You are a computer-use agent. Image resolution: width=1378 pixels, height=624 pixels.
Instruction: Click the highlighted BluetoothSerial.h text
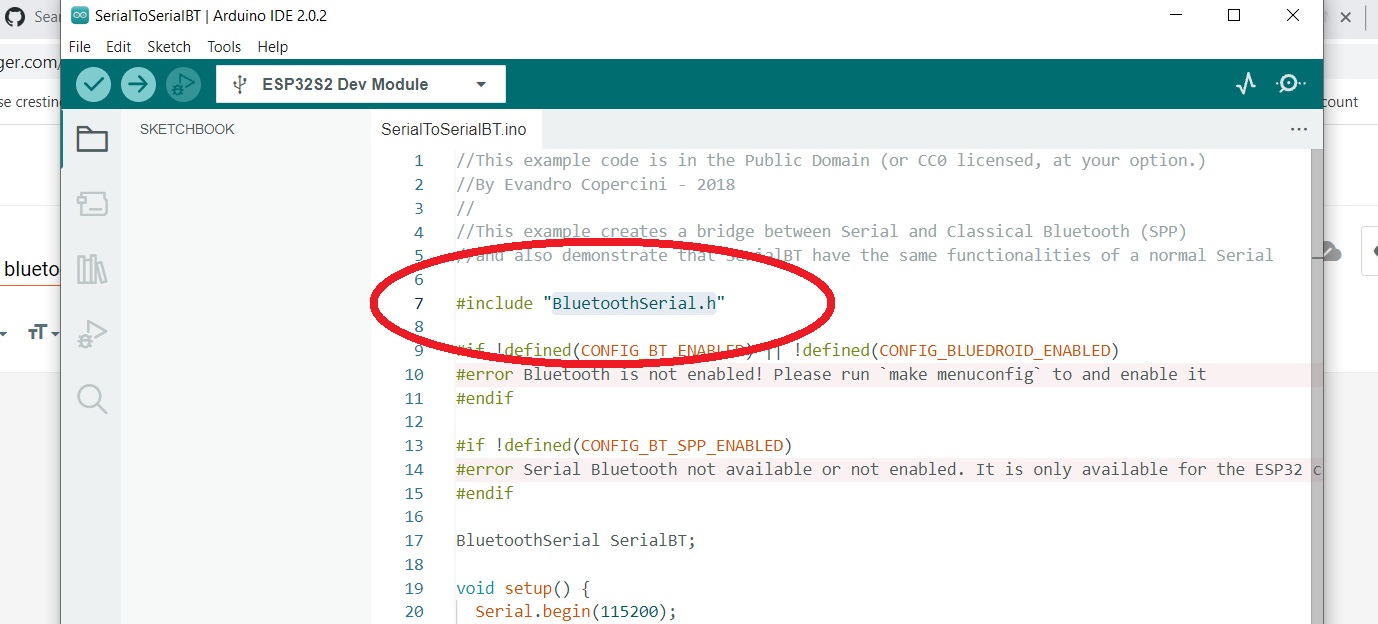635,303
